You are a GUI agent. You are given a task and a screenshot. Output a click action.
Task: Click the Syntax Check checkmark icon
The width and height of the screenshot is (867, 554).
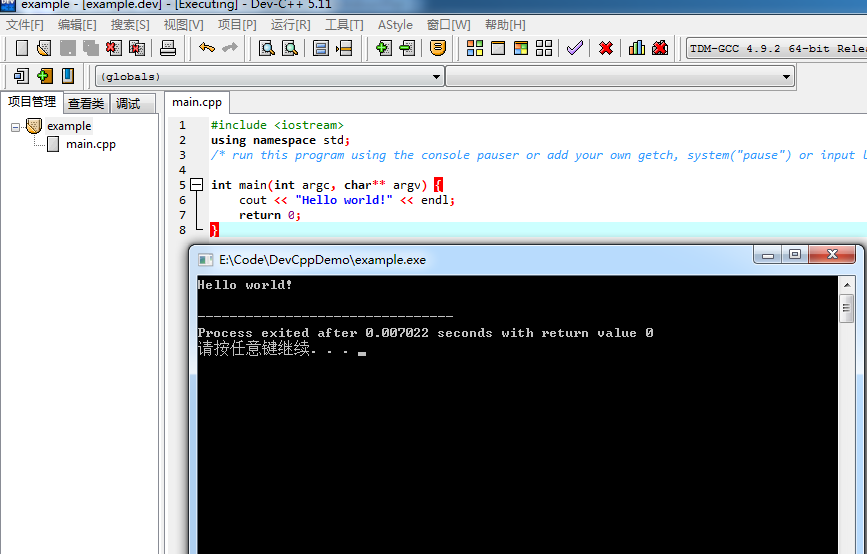pos(575,48)
